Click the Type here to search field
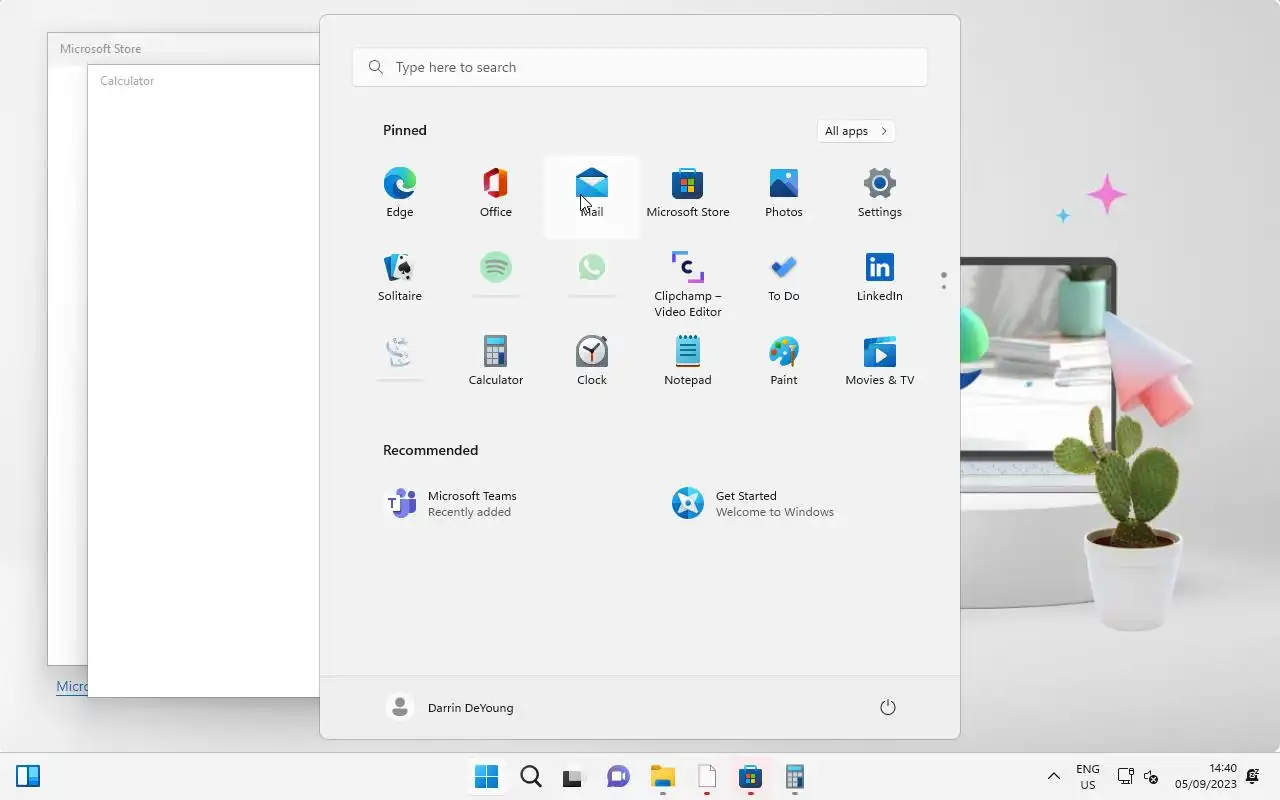 (x=640, y=67)
